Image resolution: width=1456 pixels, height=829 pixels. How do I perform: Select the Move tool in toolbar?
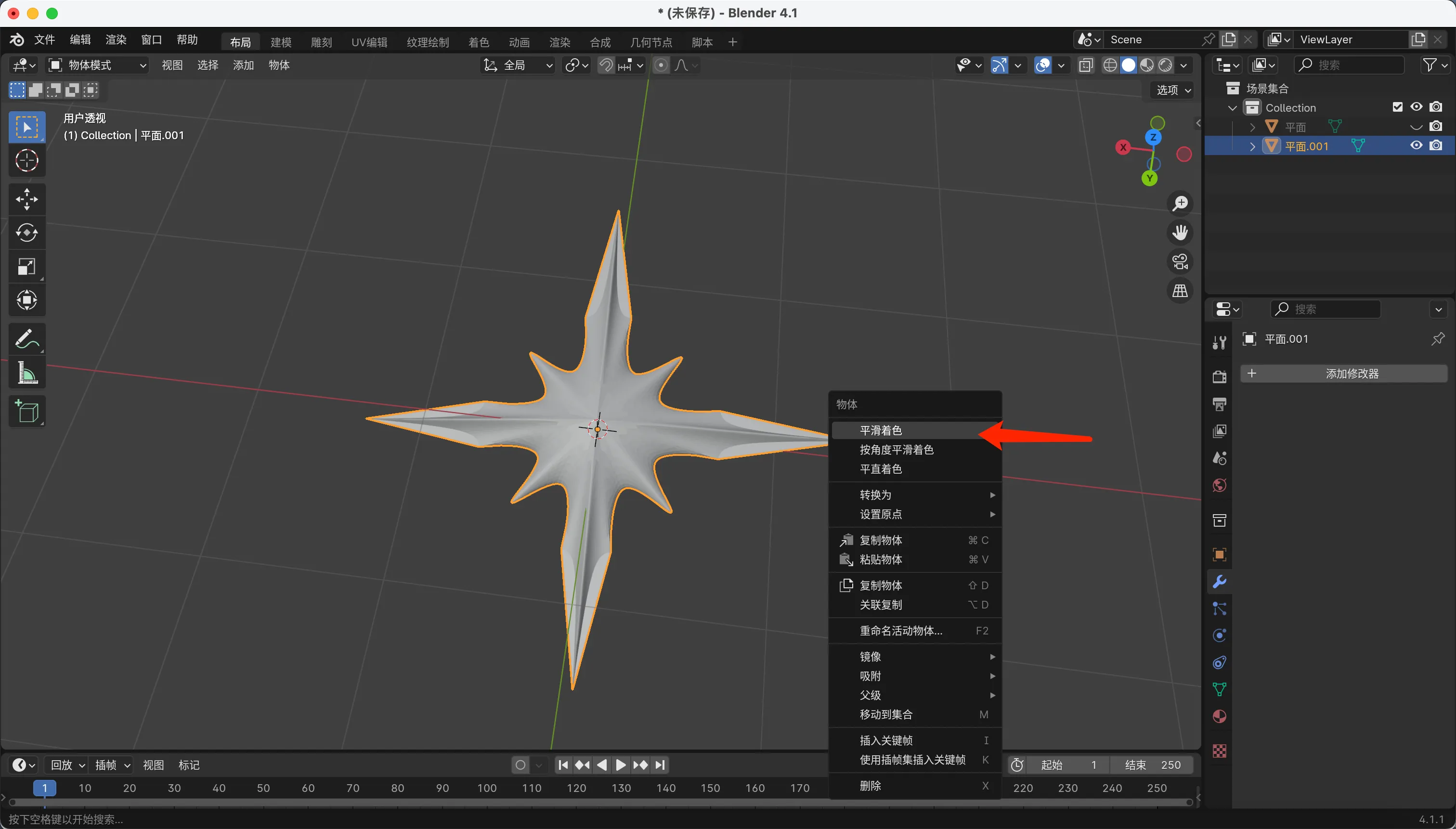tap(27, 199)
